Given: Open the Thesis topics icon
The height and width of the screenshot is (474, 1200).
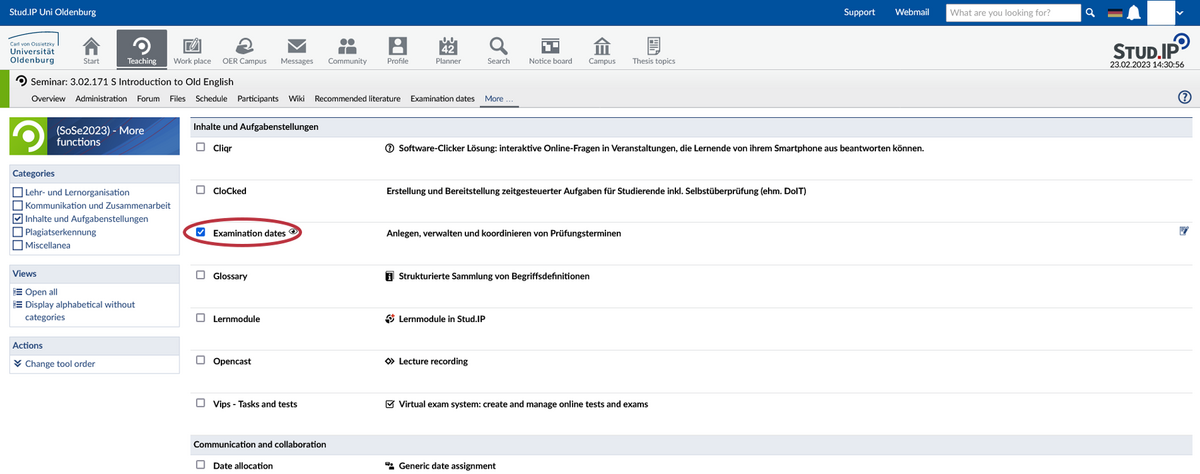Looking at the screenshot, I should click(x=653, y=47).
